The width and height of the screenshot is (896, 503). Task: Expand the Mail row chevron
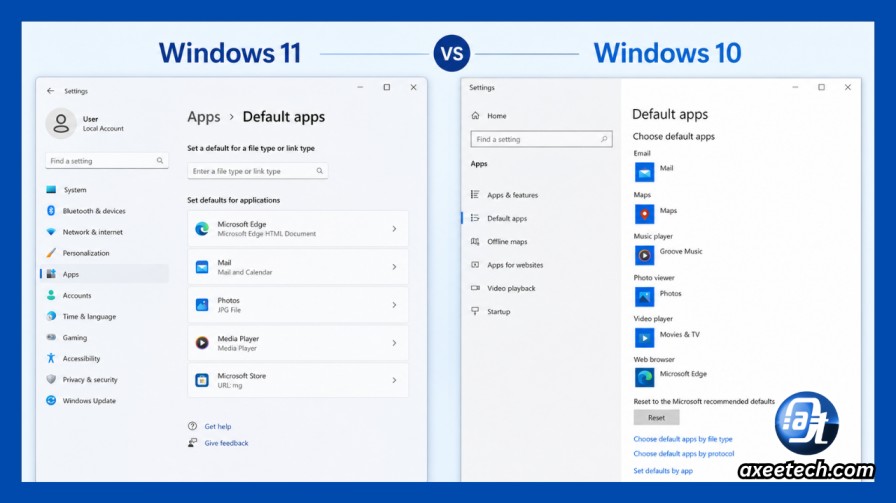(394, 267)
